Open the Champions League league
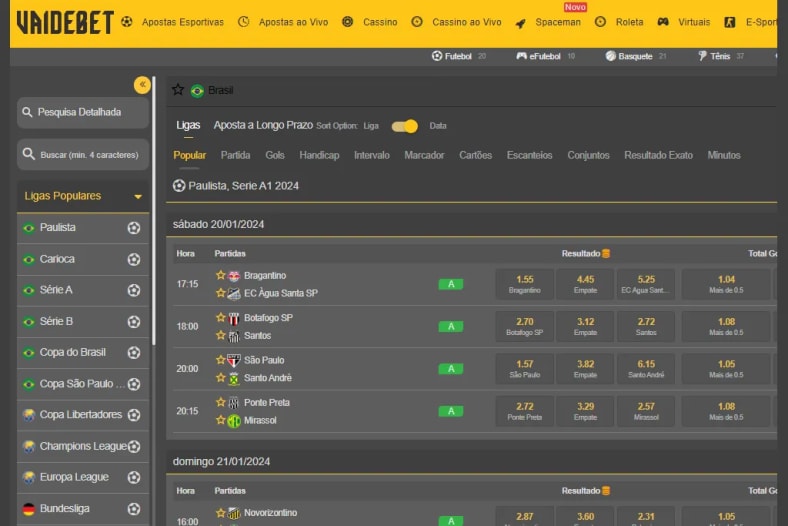This screenshot has height=526, width=788. click(x=83, y=446)
